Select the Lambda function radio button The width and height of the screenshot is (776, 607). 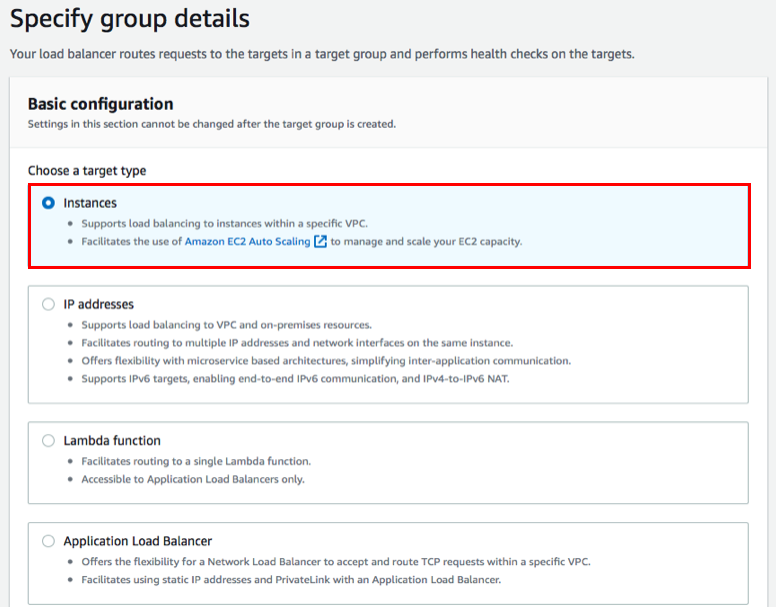pyautogui.click(x=48, y=440)
